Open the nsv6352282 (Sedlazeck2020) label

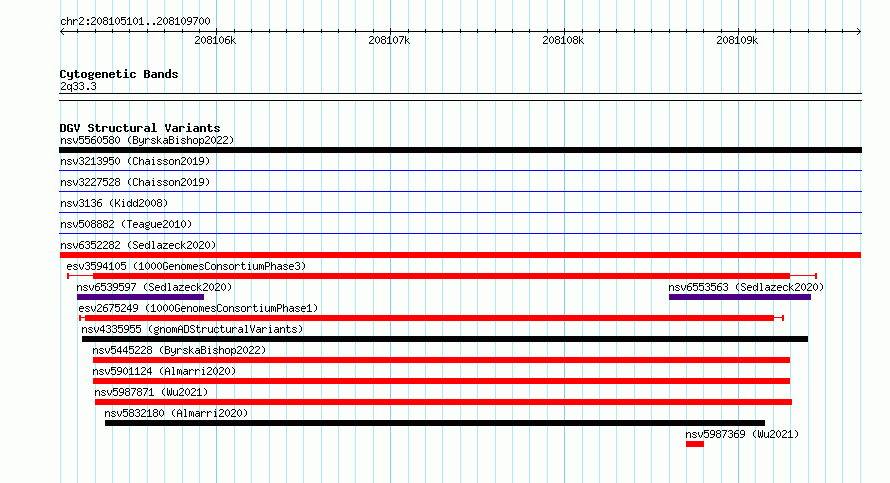click(138, 245)
